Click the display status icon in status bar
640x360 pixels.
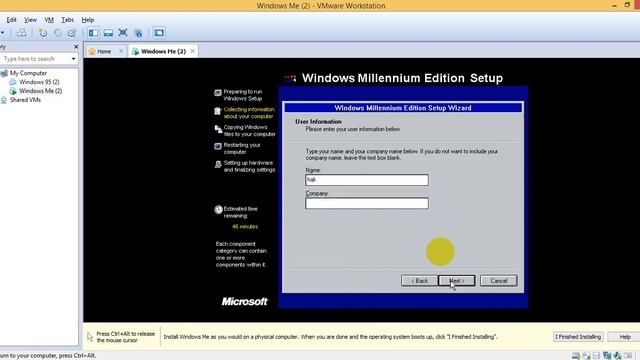tap(628, 356)
